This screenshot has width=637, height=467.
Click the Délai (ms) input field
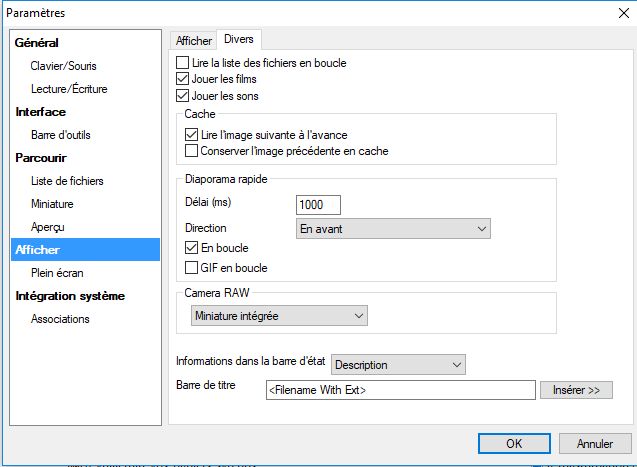point(318,205)
